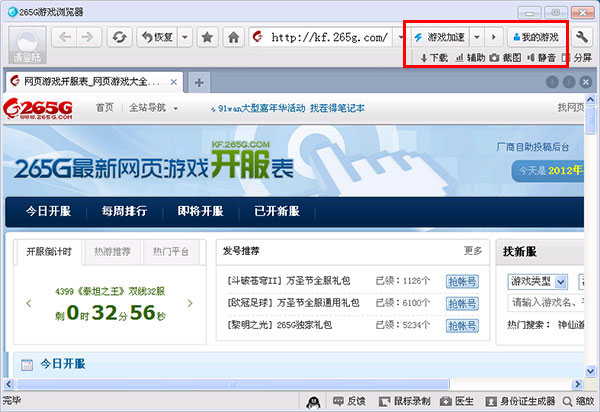Start 鼠标录制 mouse recording

(x=405, y=401)
